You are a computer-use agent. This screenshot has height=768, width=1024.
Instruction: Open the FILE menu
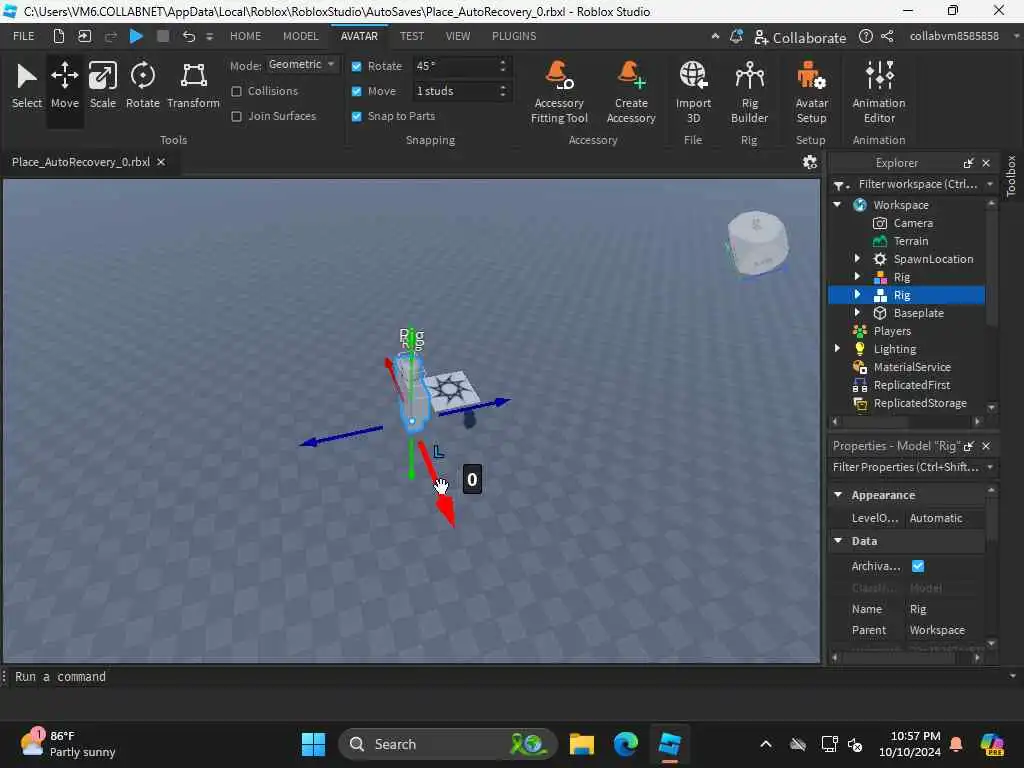coord(24,36)
